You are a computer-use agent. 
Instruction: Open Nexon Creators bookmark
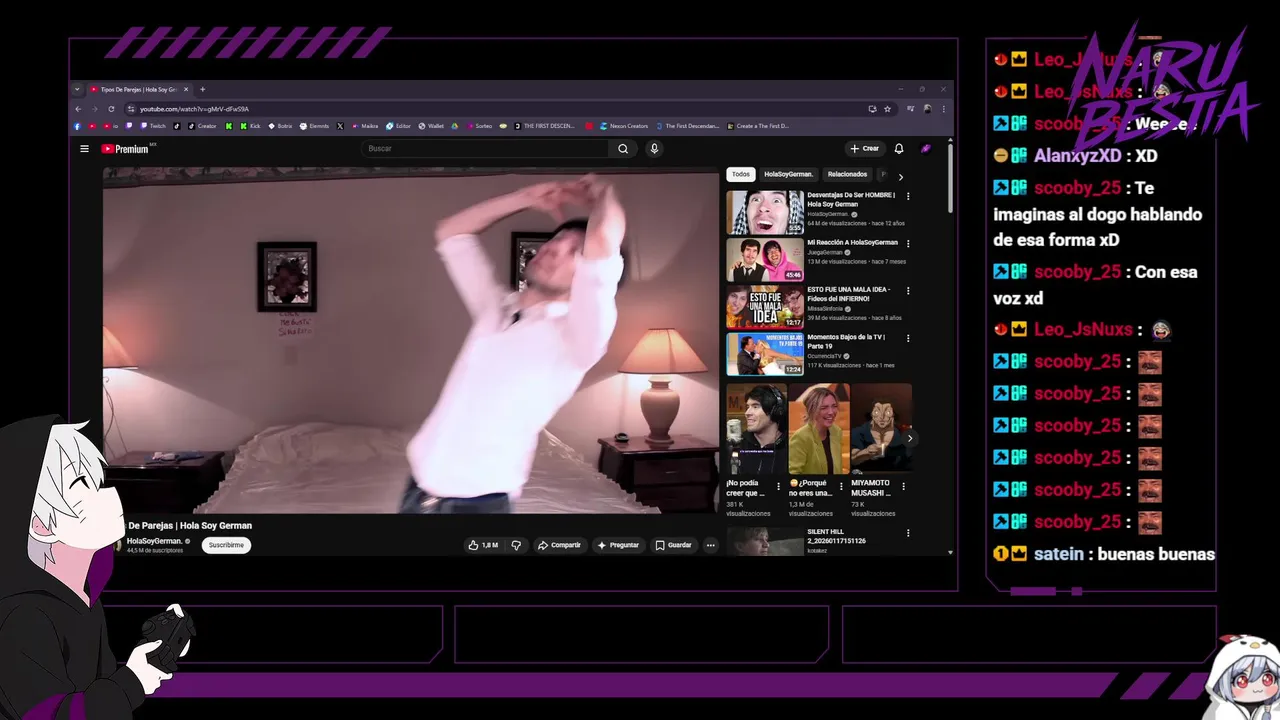[x=624, y=126]
